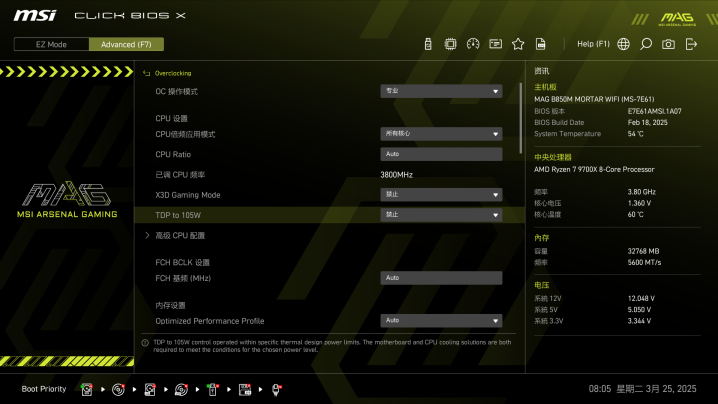Image resolution: width=718 pixels, height=404 pixels.
Task: Switch to EZ Mode tab
Action: click(x=51, y=44)
